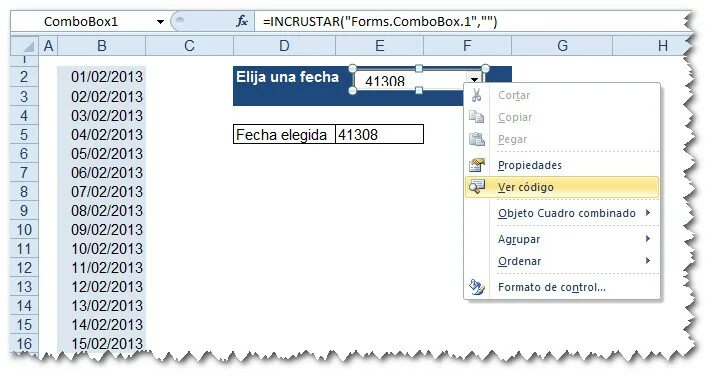712x378 pixels.
Task: Expand the Agrupar submenu arrow
Action: point(648,238)
